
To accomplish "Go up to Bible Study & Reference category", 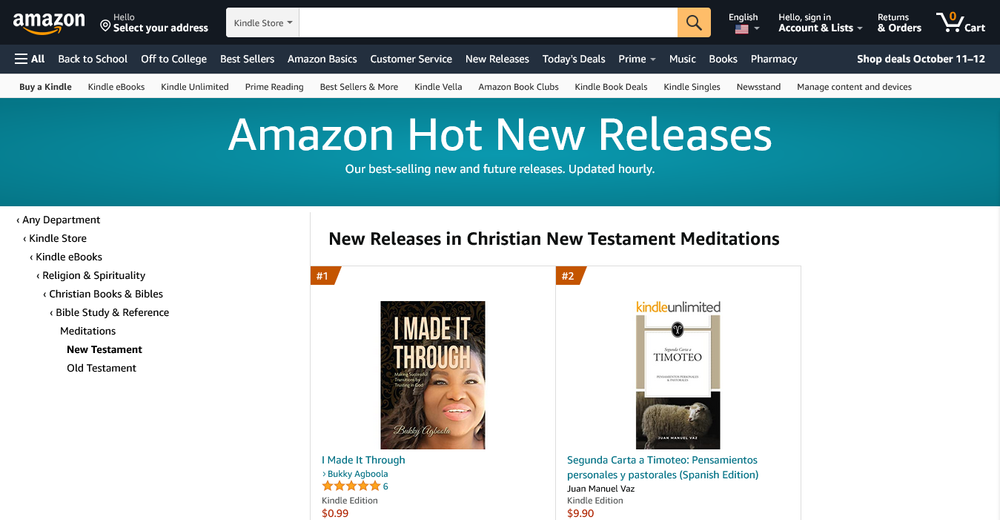I will (112, 313).
